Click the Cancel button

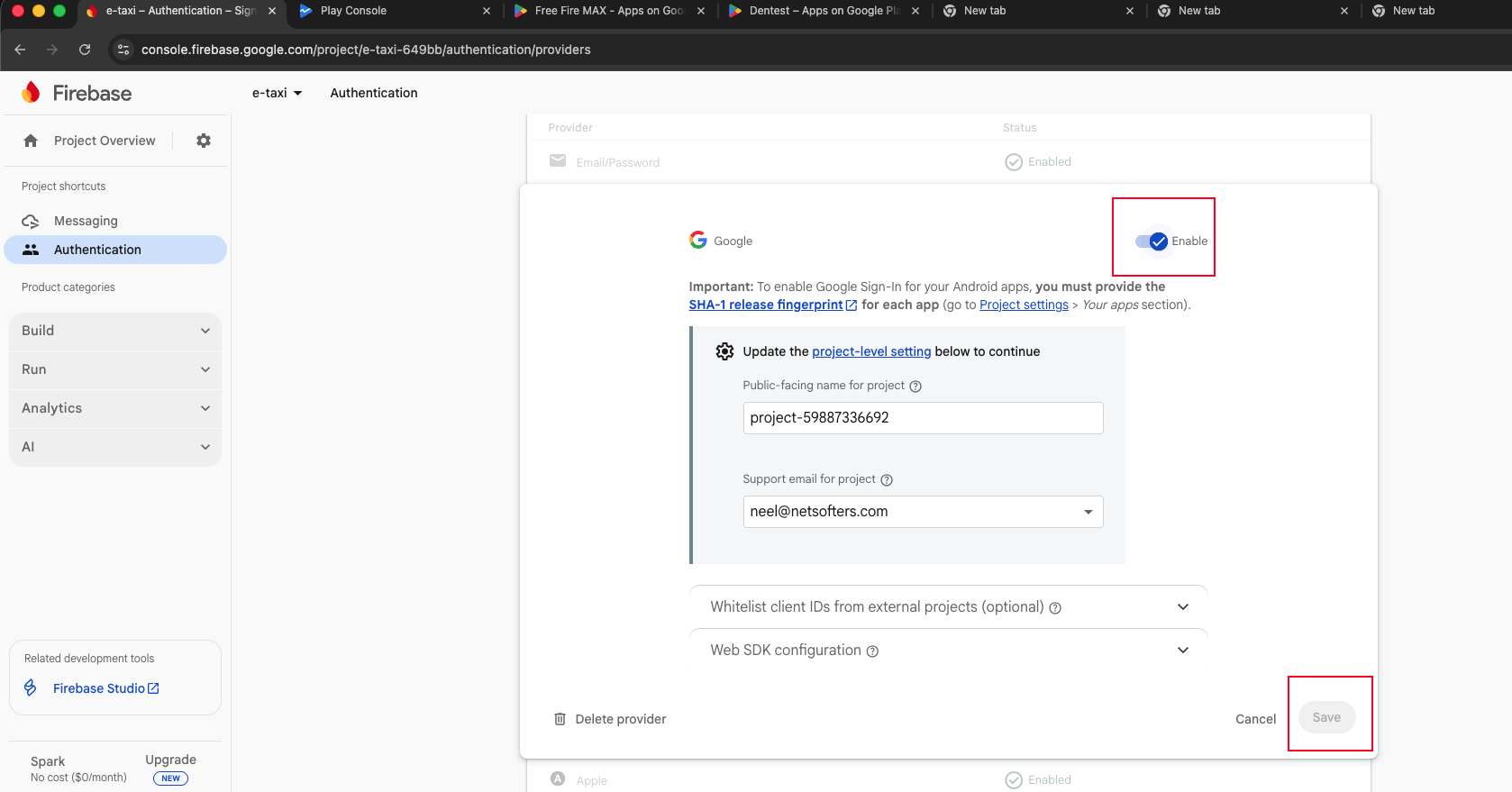[x=1255, y=719]
